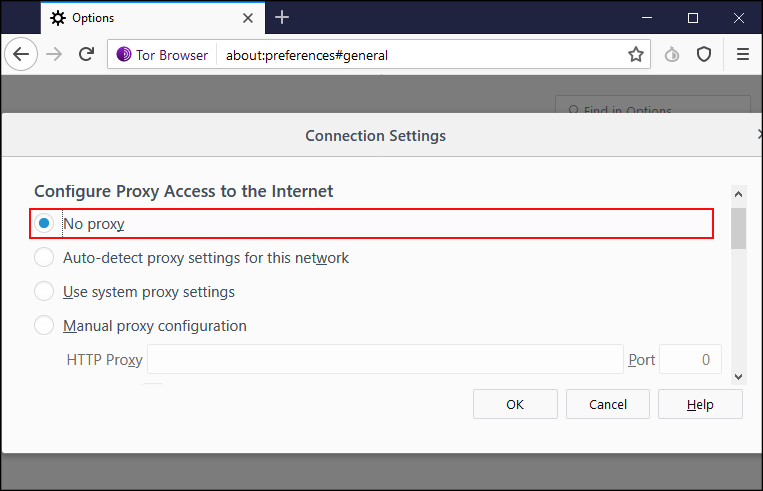Click the forward navigation arrow
763x491 pixels.
tap(54, 55)
